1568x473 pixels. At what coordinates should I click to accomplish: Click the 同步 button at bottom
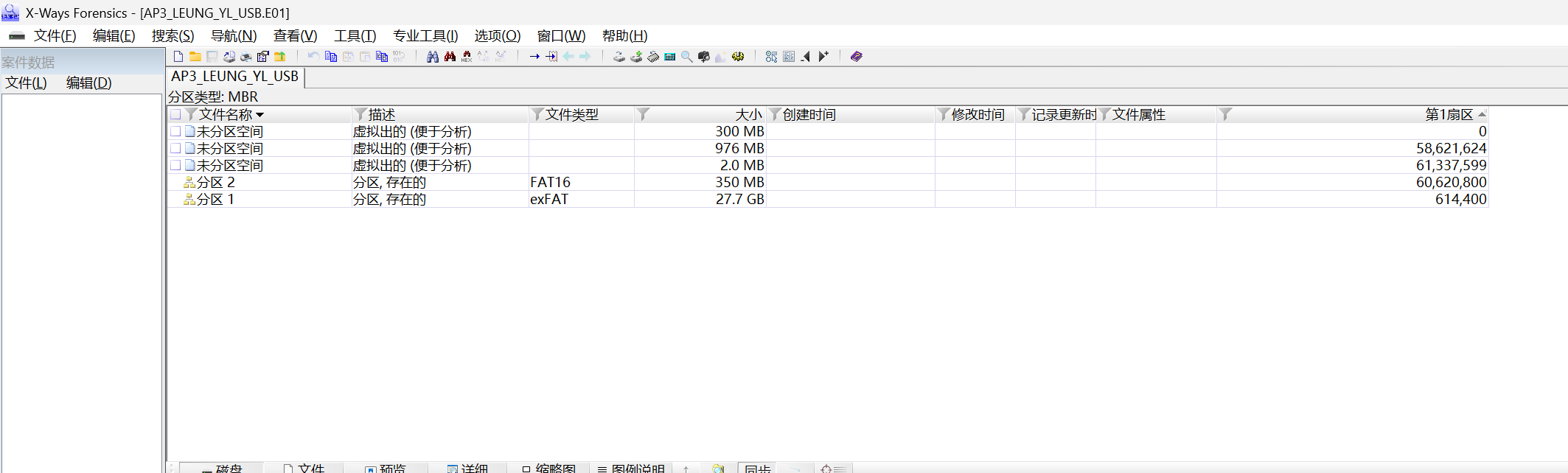tap(757, 468)
